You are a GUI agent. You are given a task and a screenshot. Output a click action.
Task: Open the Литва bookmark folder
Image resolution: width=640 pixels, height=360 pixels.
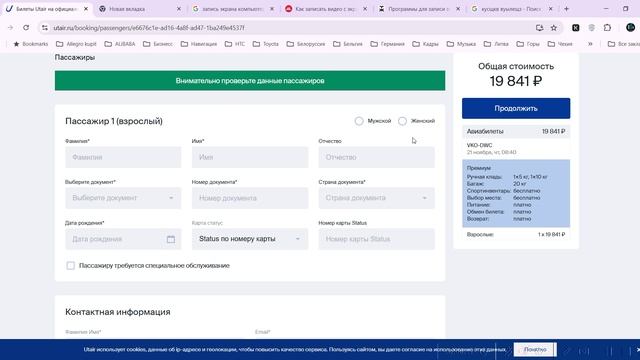(496, 44)
